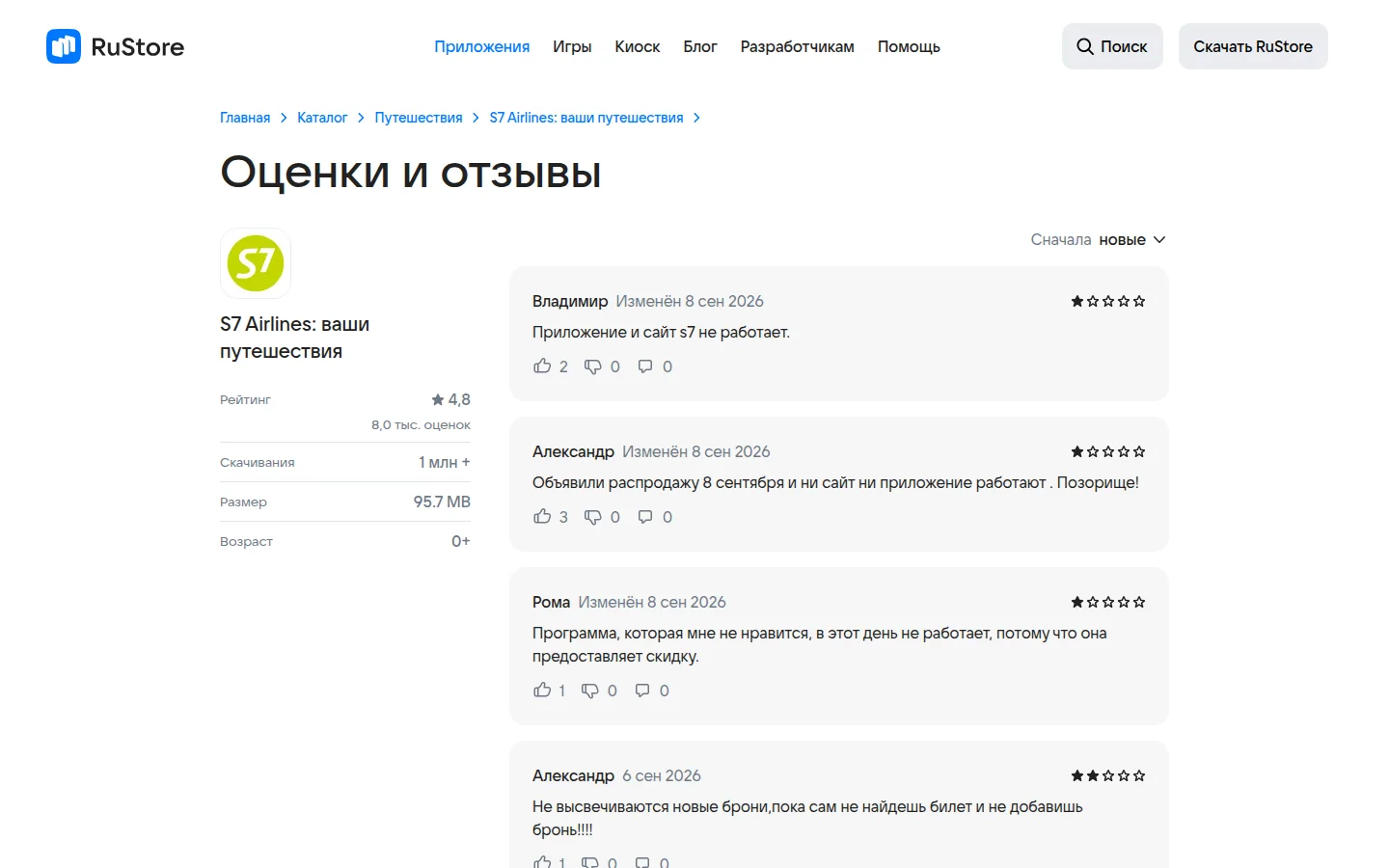This screenshot has height=868, width=1389.
Task: Click the 0+ age rating value
Action: [461, 541]
